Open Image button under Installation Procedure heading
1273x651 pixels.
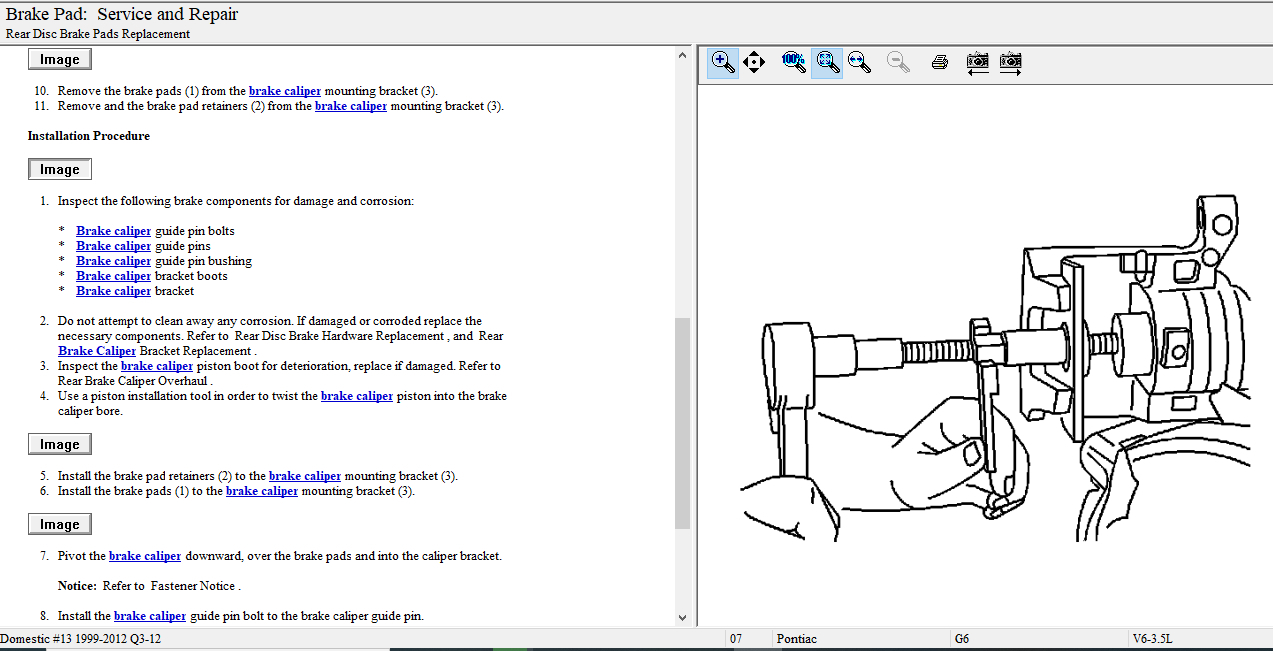[59, 170]
